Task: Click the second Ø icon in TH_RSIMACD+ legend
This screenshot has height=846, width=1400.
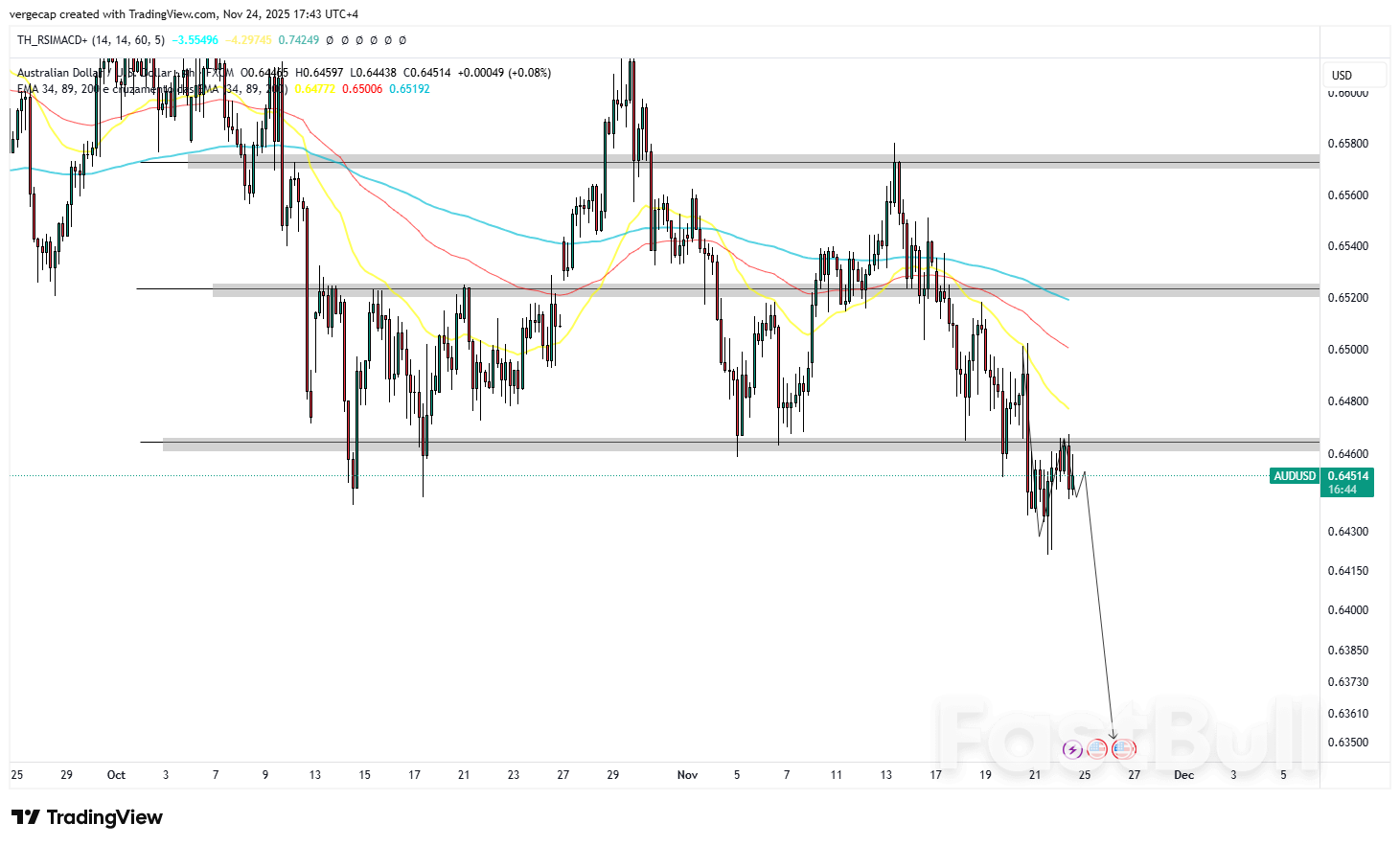Action: pyautogui.click(x=344, y=41)
